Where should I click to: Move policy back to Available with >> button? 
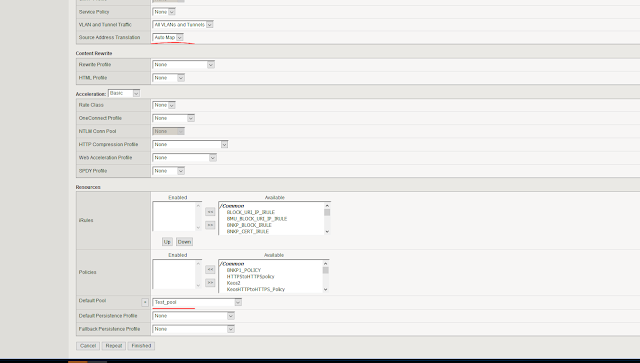(210, 283)
